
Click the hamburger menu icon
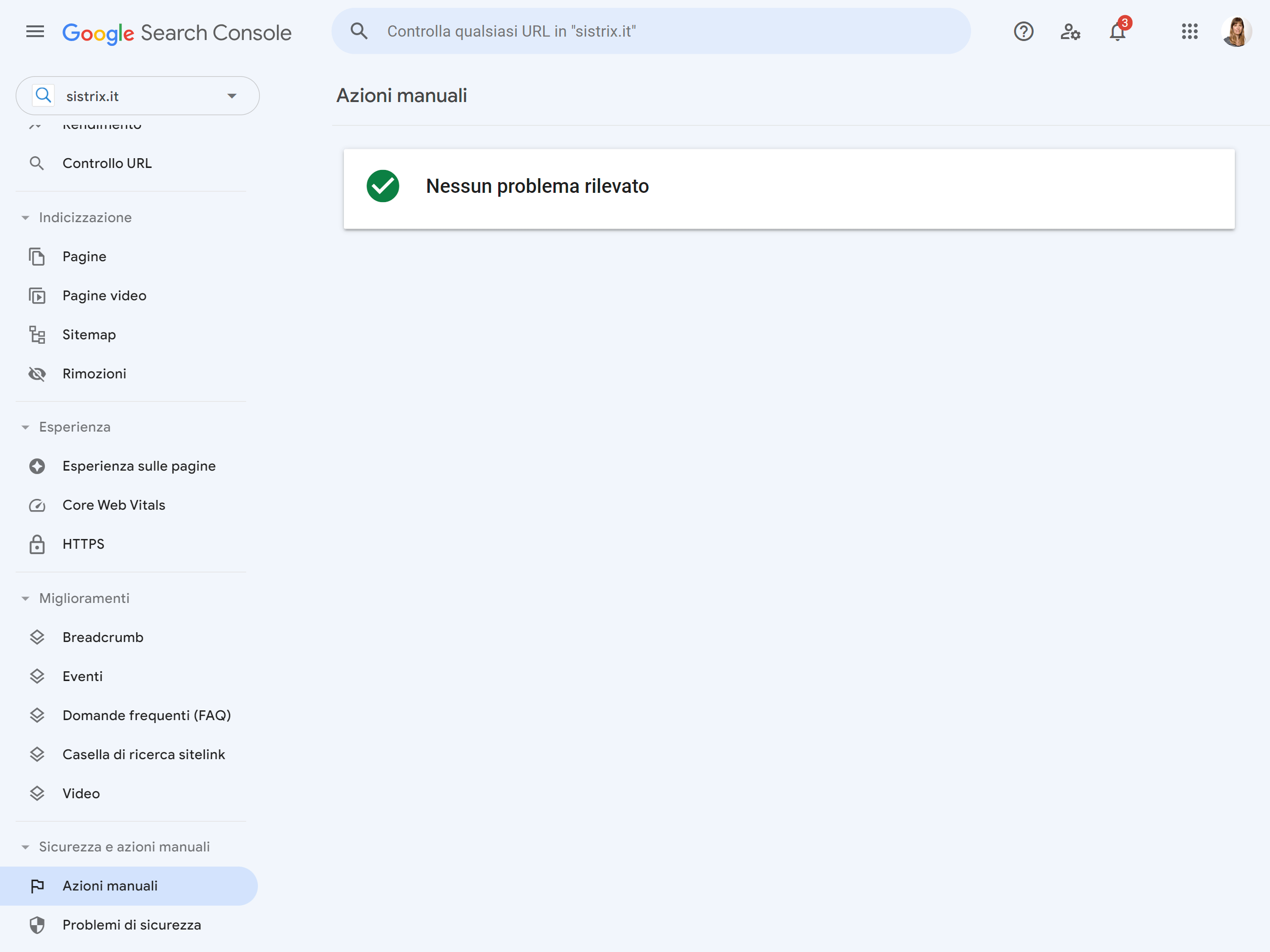(34, 31)
